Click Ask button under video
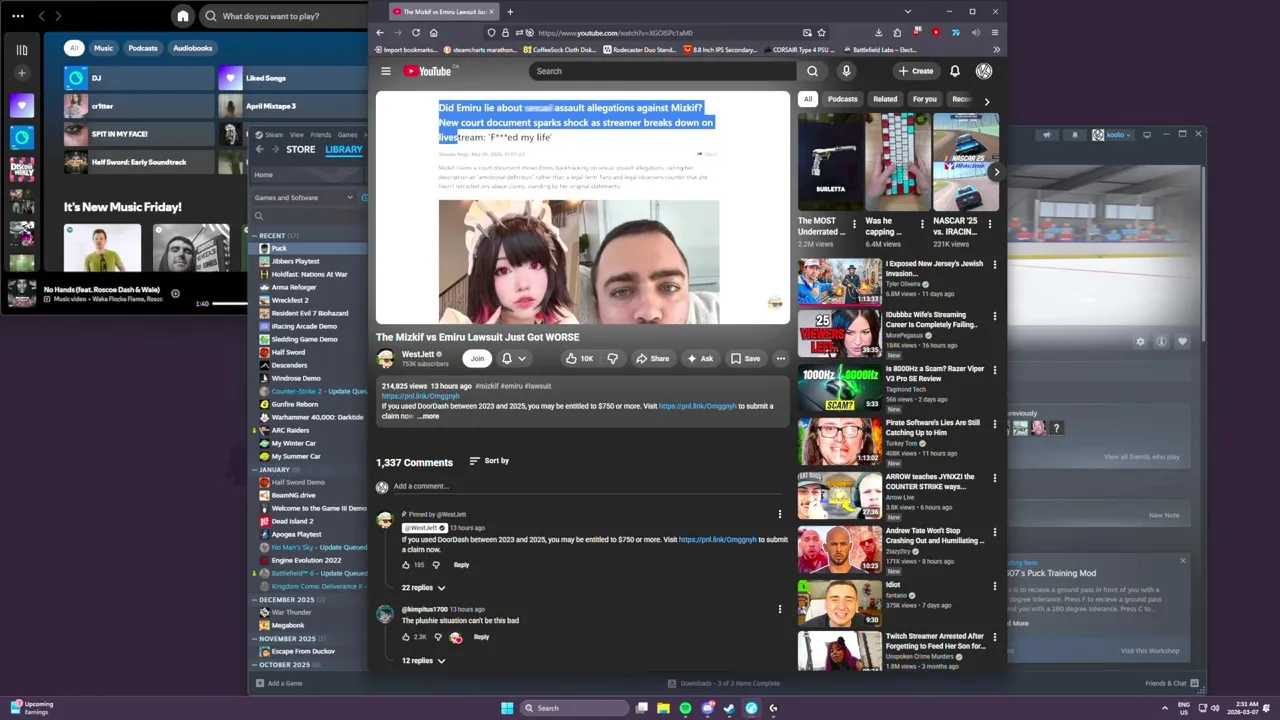Image resolution: width=1280 pixels, height=720 pixels. click(x=700, y=358)
